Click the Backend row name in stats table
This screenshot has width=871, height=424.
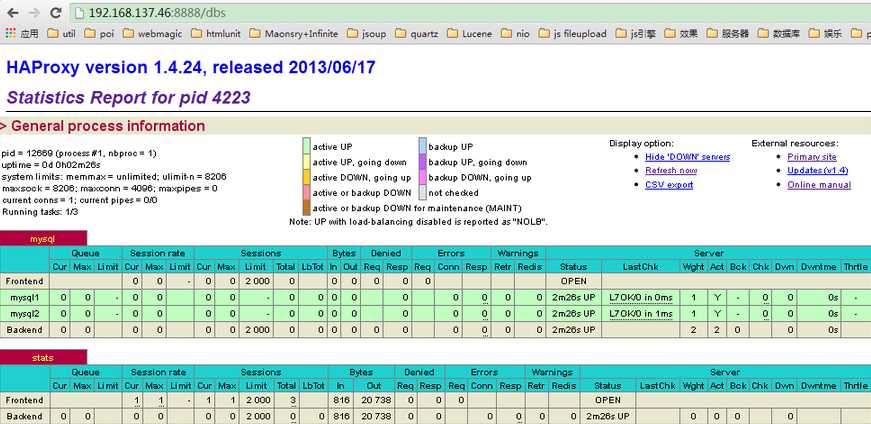click(x=24, y=416)
